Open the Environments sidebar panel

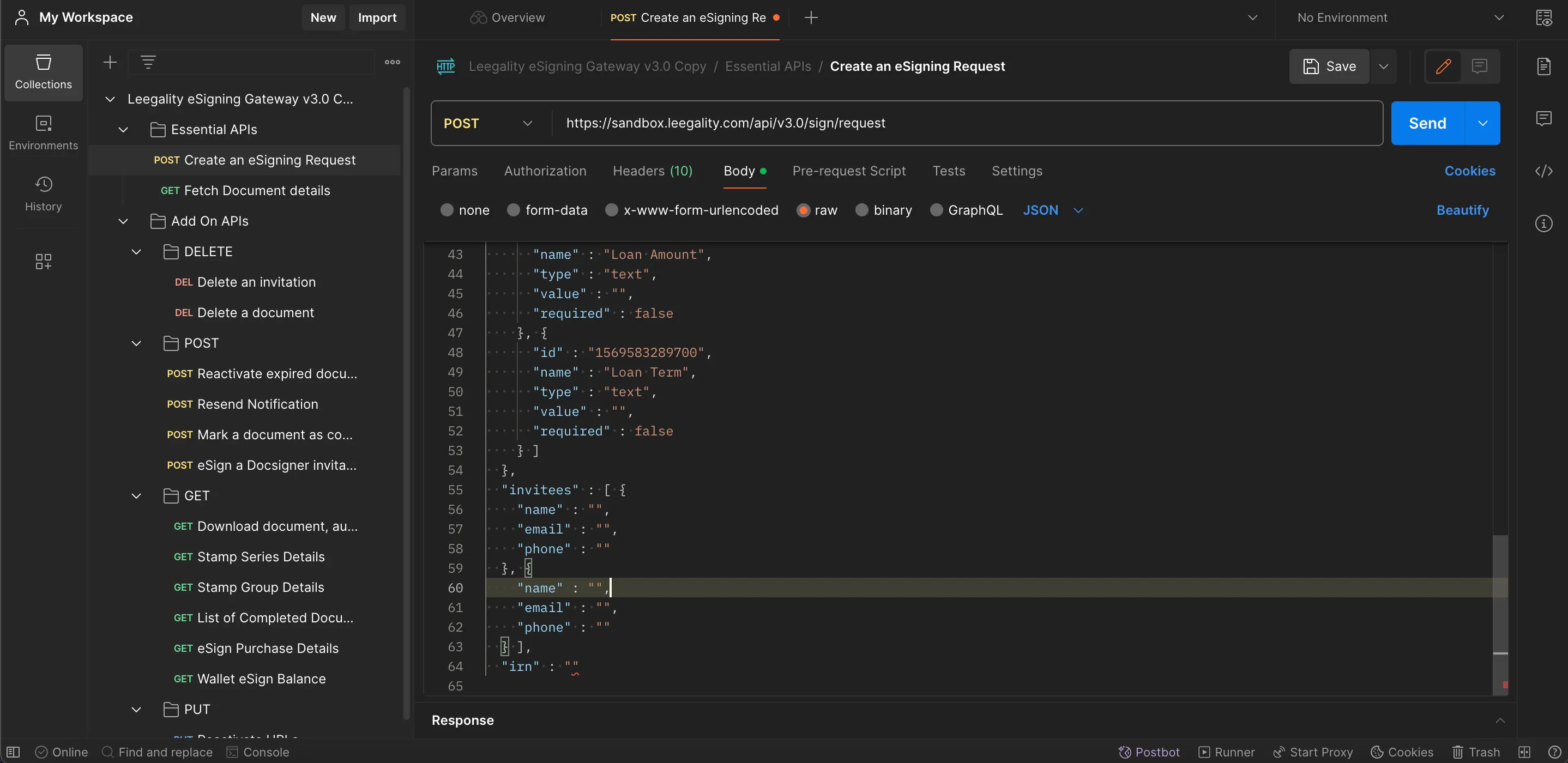pos(43,133)
